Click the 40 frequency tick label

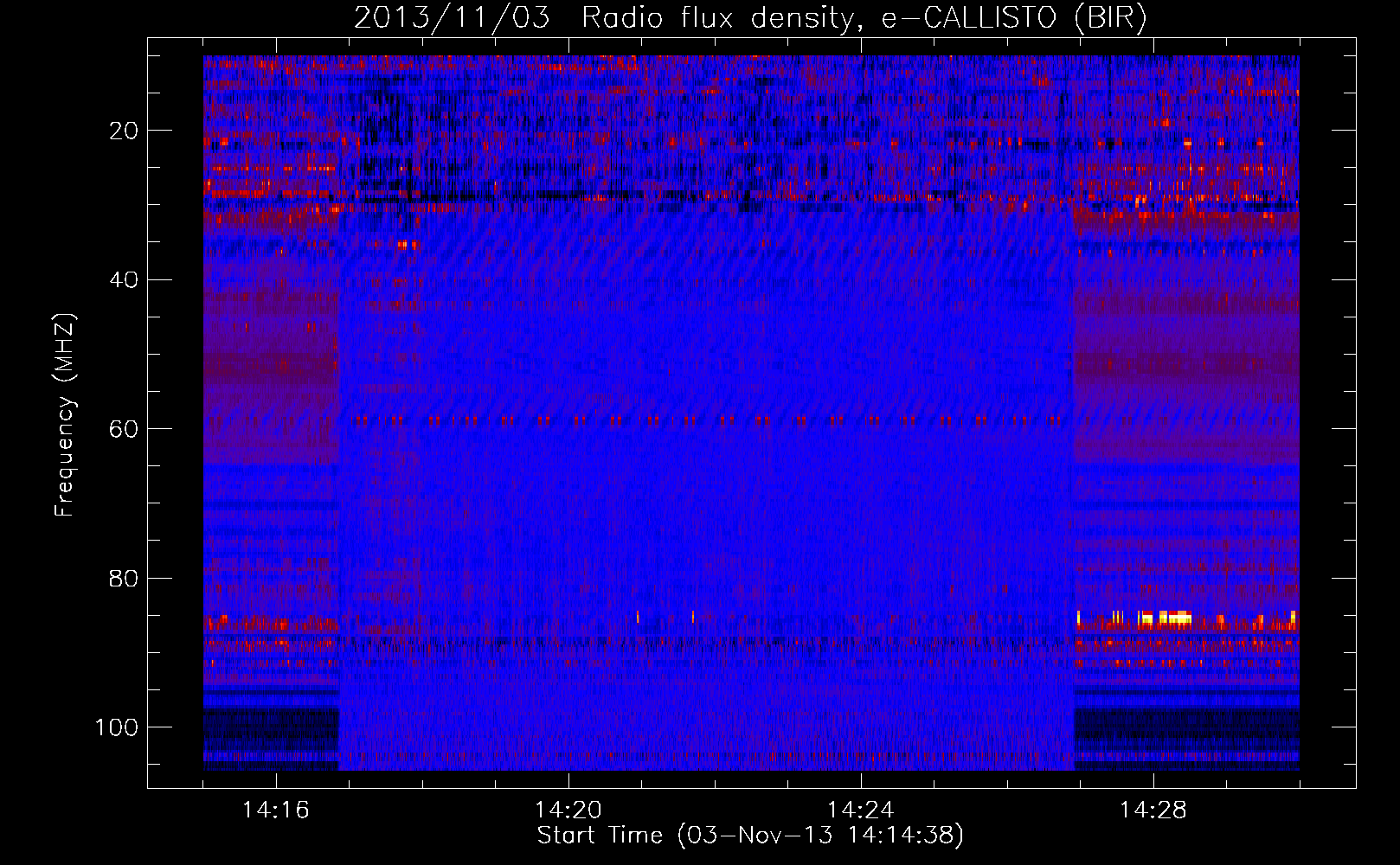point(125,279)
